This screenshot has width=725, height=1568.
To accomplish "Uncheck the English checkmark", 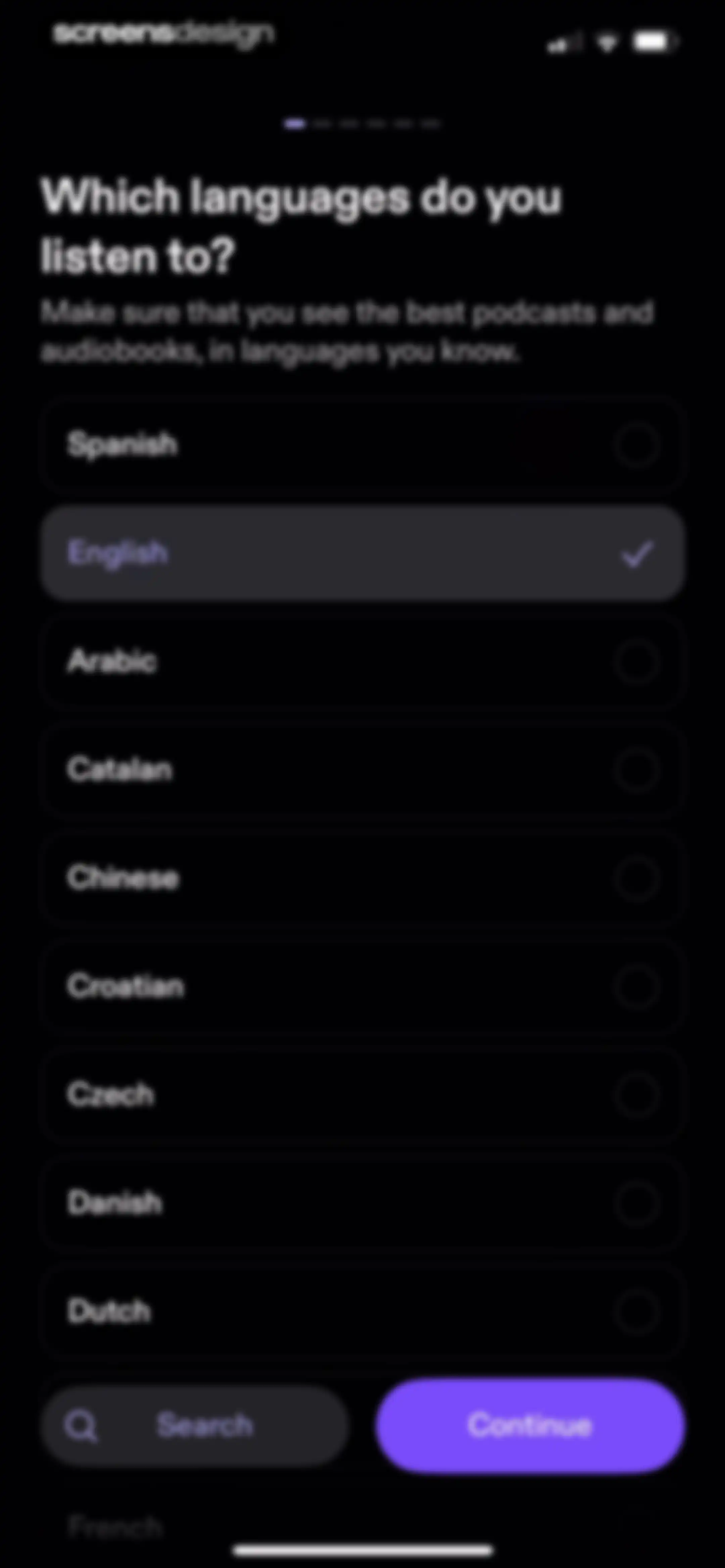I will click(637, 553).
